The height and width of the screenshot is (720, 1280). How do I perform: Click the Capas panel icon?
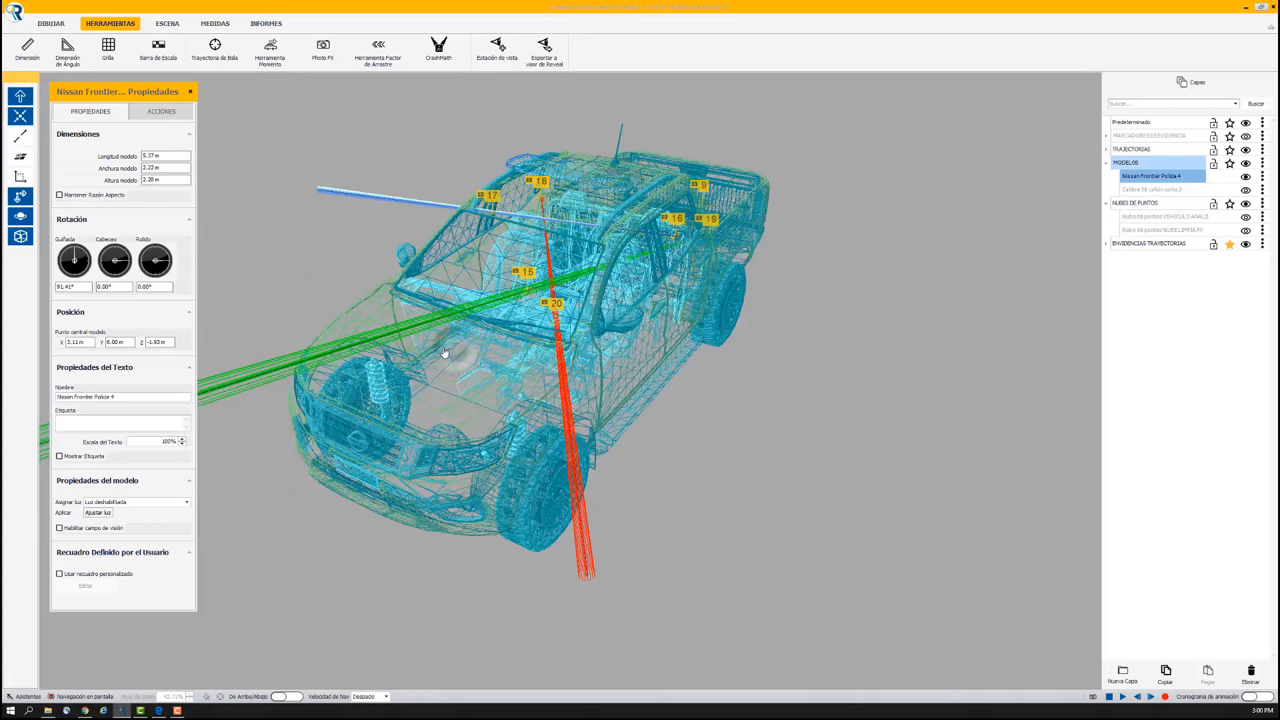pos(1182,82)
